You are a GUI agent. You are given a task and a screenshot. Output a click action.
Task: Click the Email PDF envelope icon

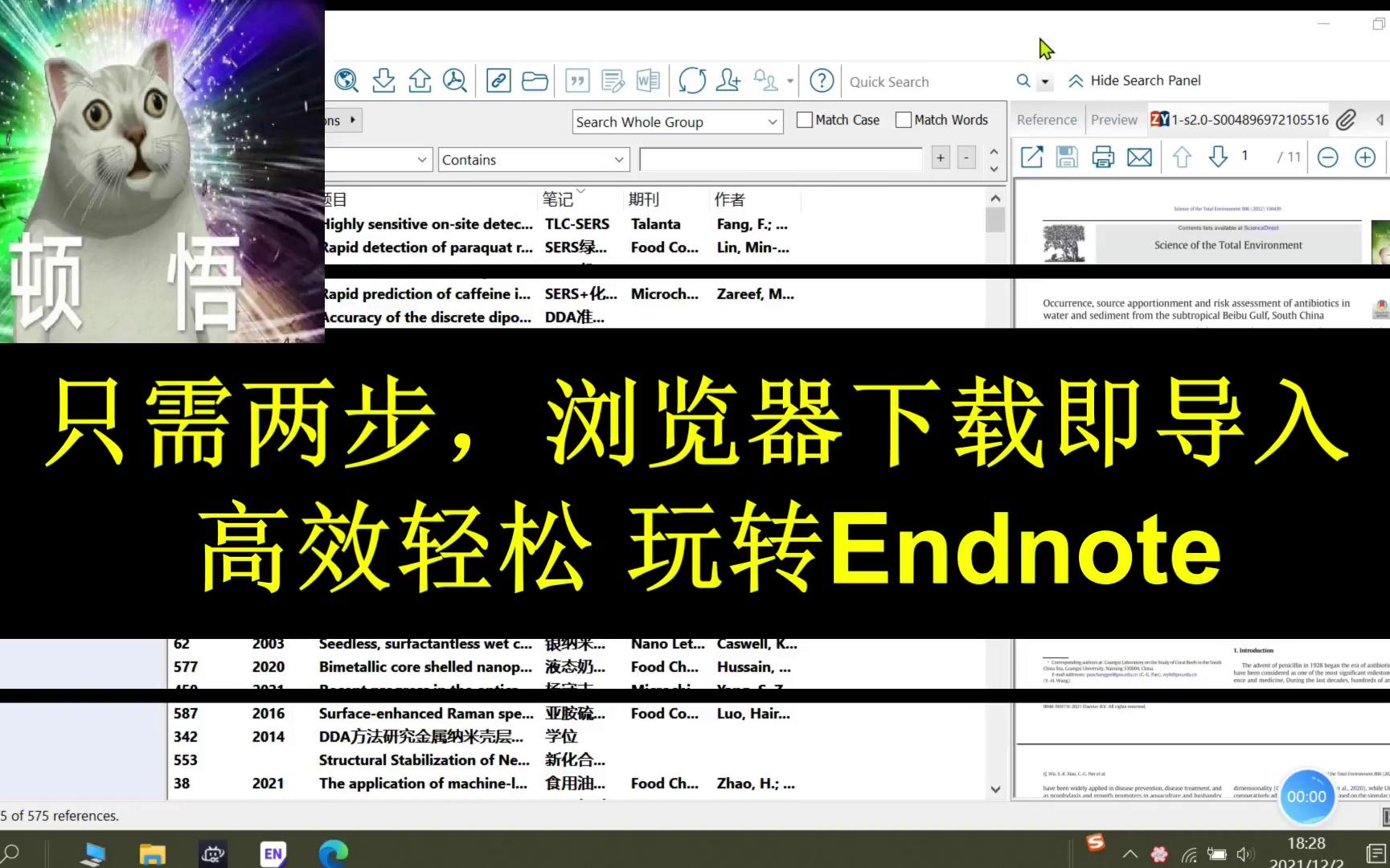point(1139,157)
